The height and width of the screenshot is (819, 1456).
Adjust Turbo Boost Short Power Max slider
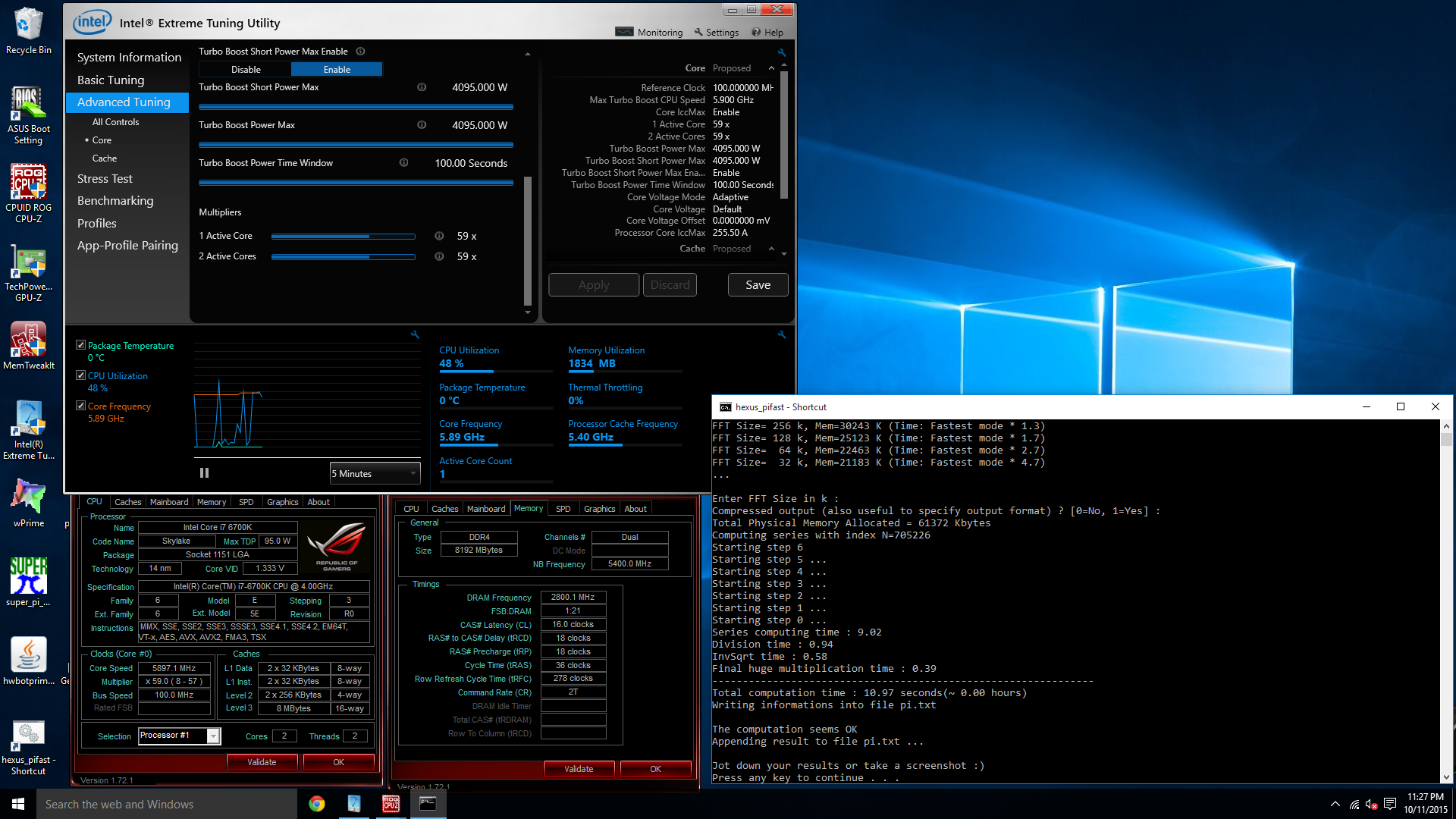356,107
